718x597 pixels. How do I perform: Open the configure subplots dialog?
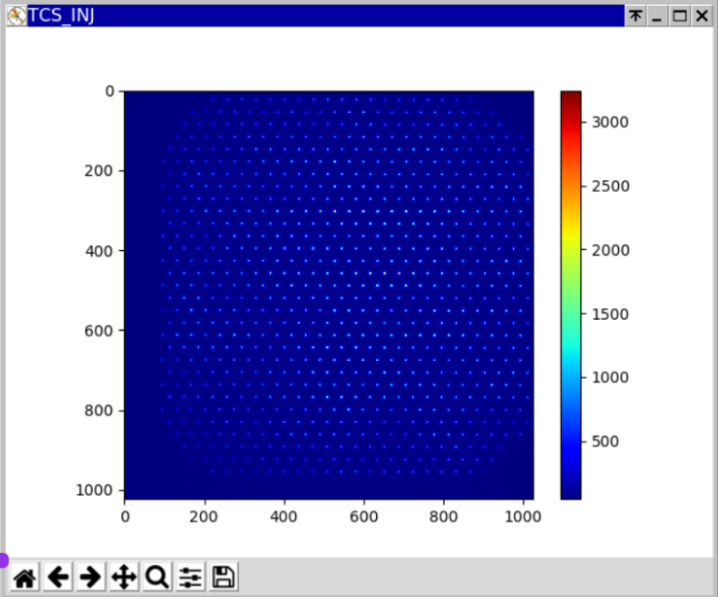click(x=190, y=577)
